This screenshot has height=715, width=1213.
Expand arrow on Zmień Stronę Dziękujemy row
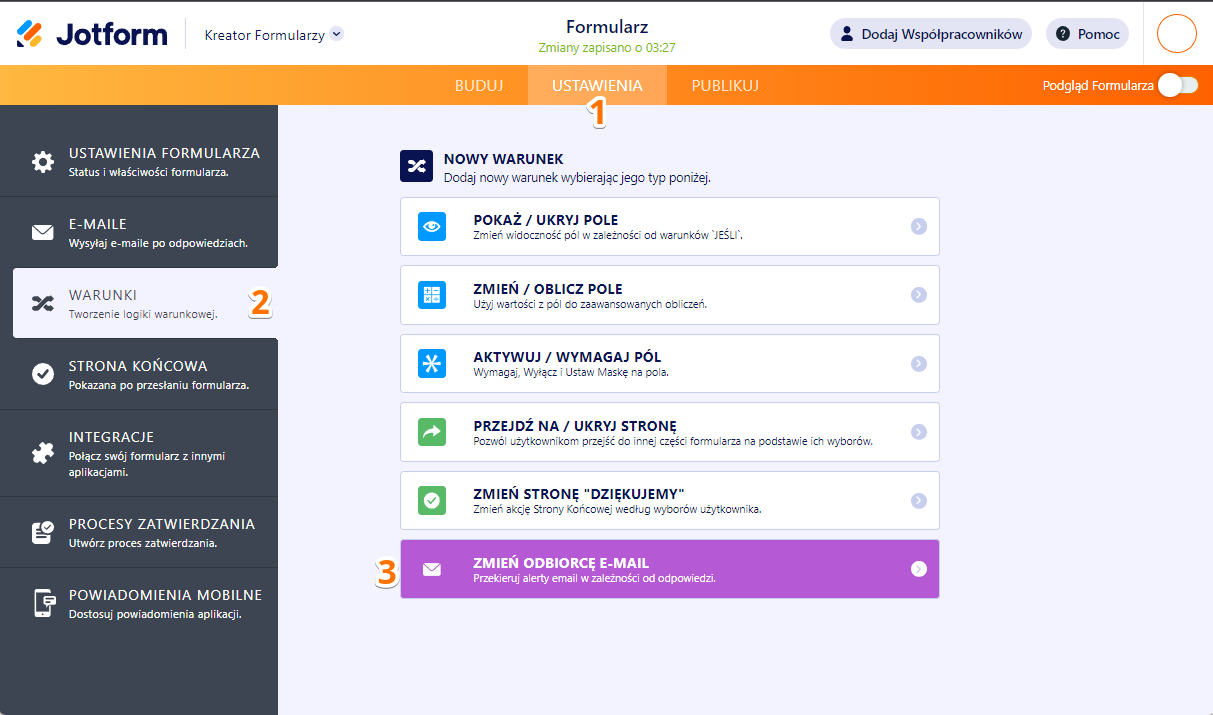(919, 501)
